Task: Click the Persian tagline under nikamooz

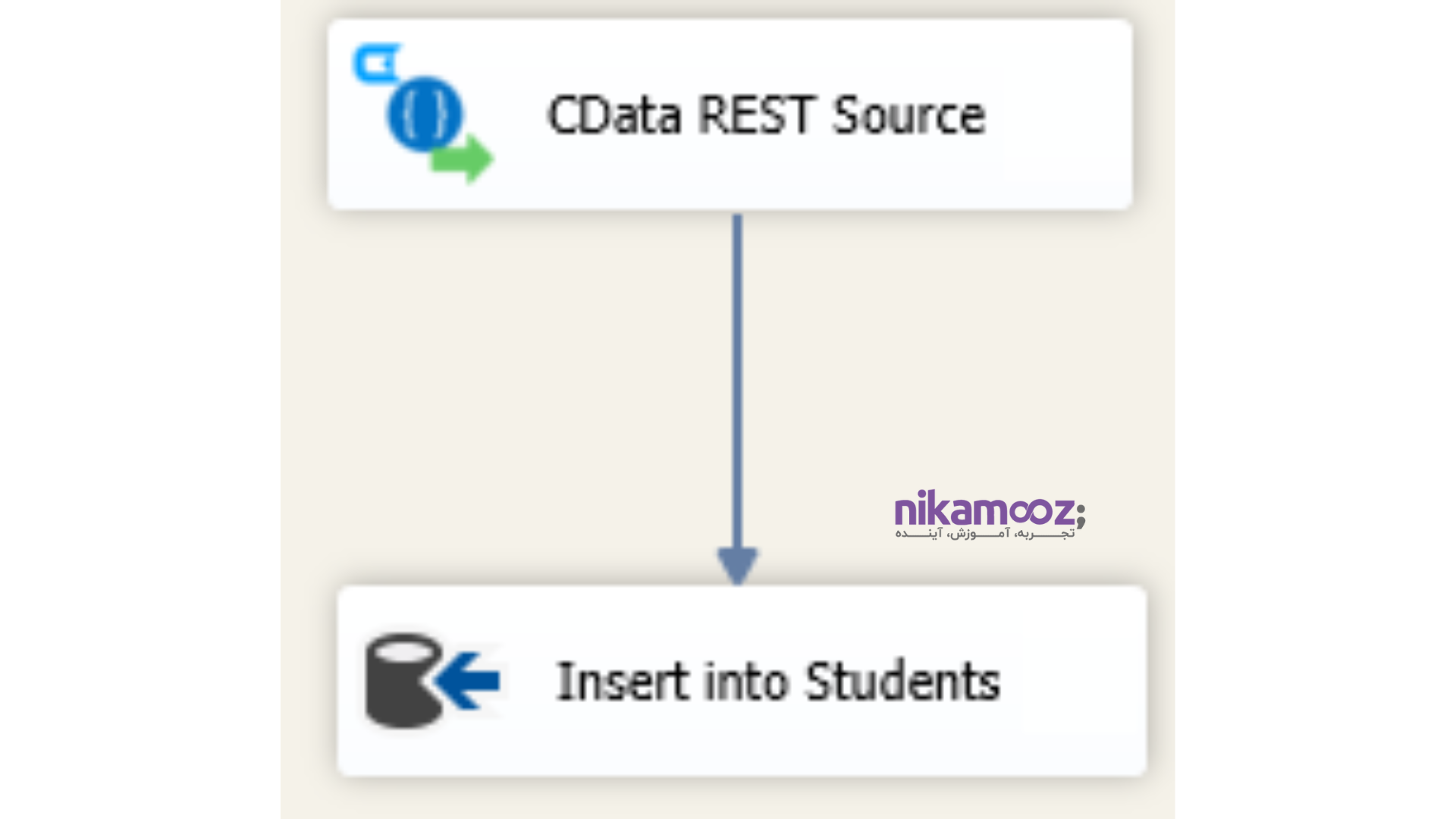Action: (x=984, y=534)
